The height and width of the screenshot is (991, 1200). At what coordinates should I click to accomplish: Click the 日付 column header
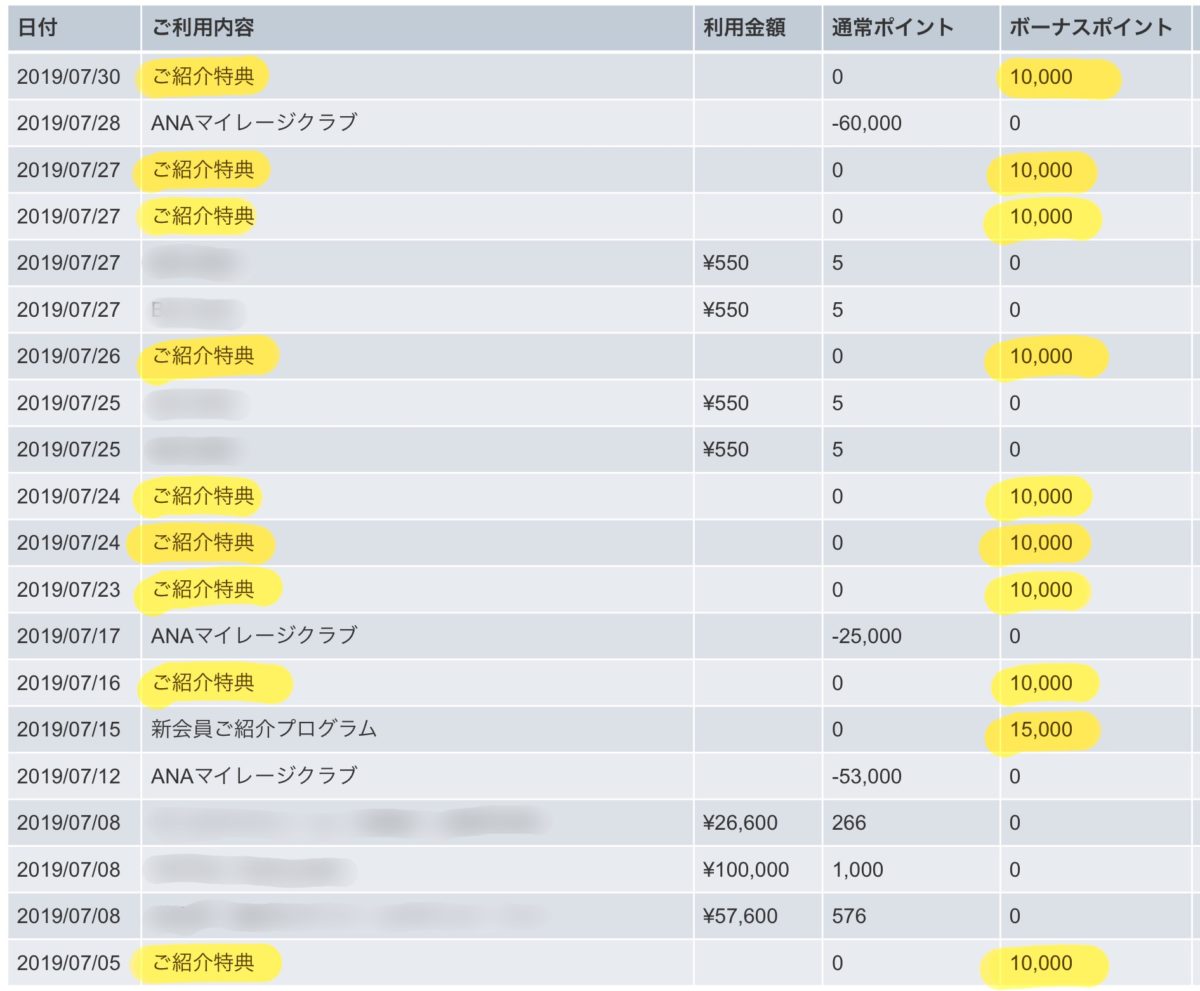(37, 28)
